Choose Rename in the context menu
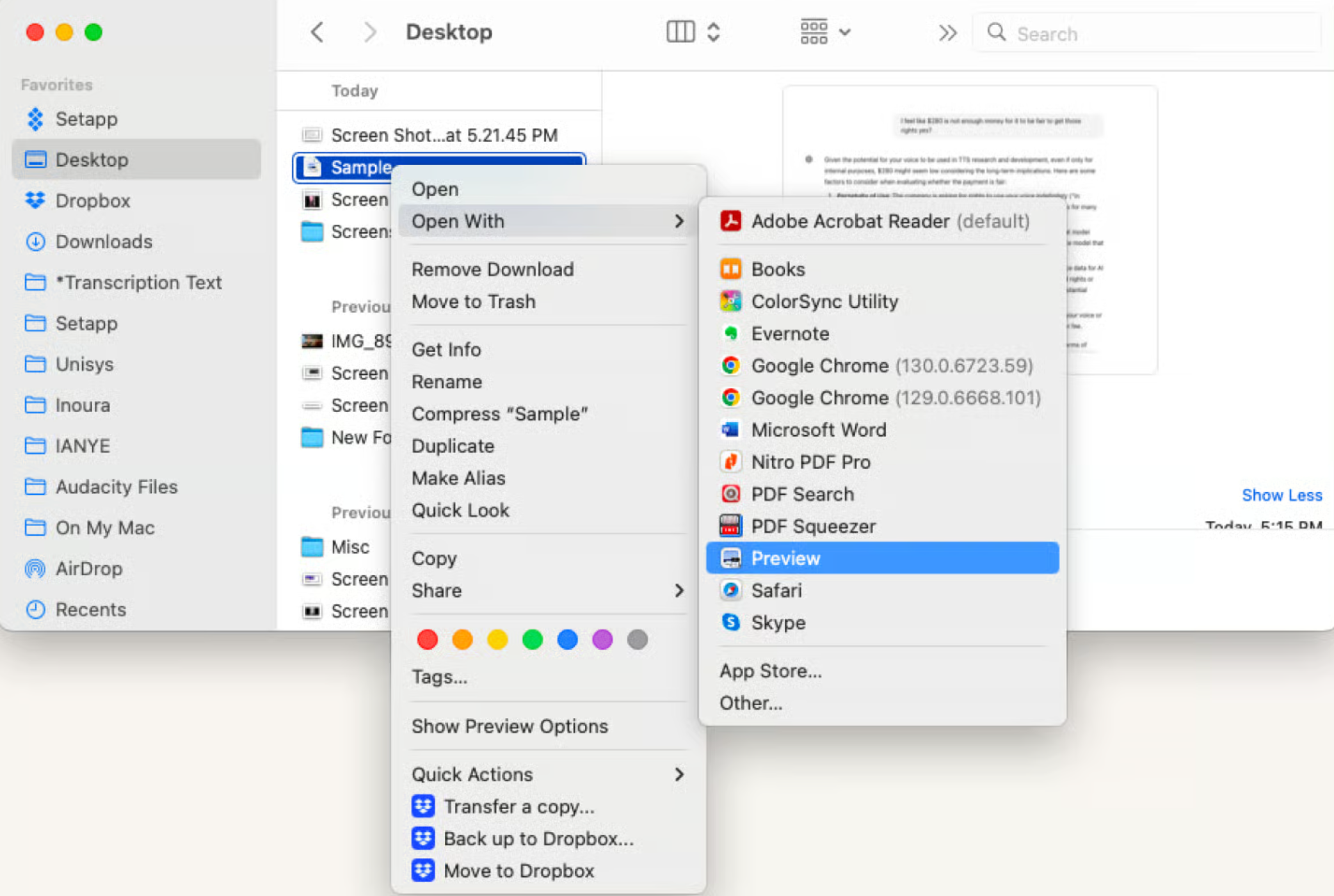 click(548, 381)
